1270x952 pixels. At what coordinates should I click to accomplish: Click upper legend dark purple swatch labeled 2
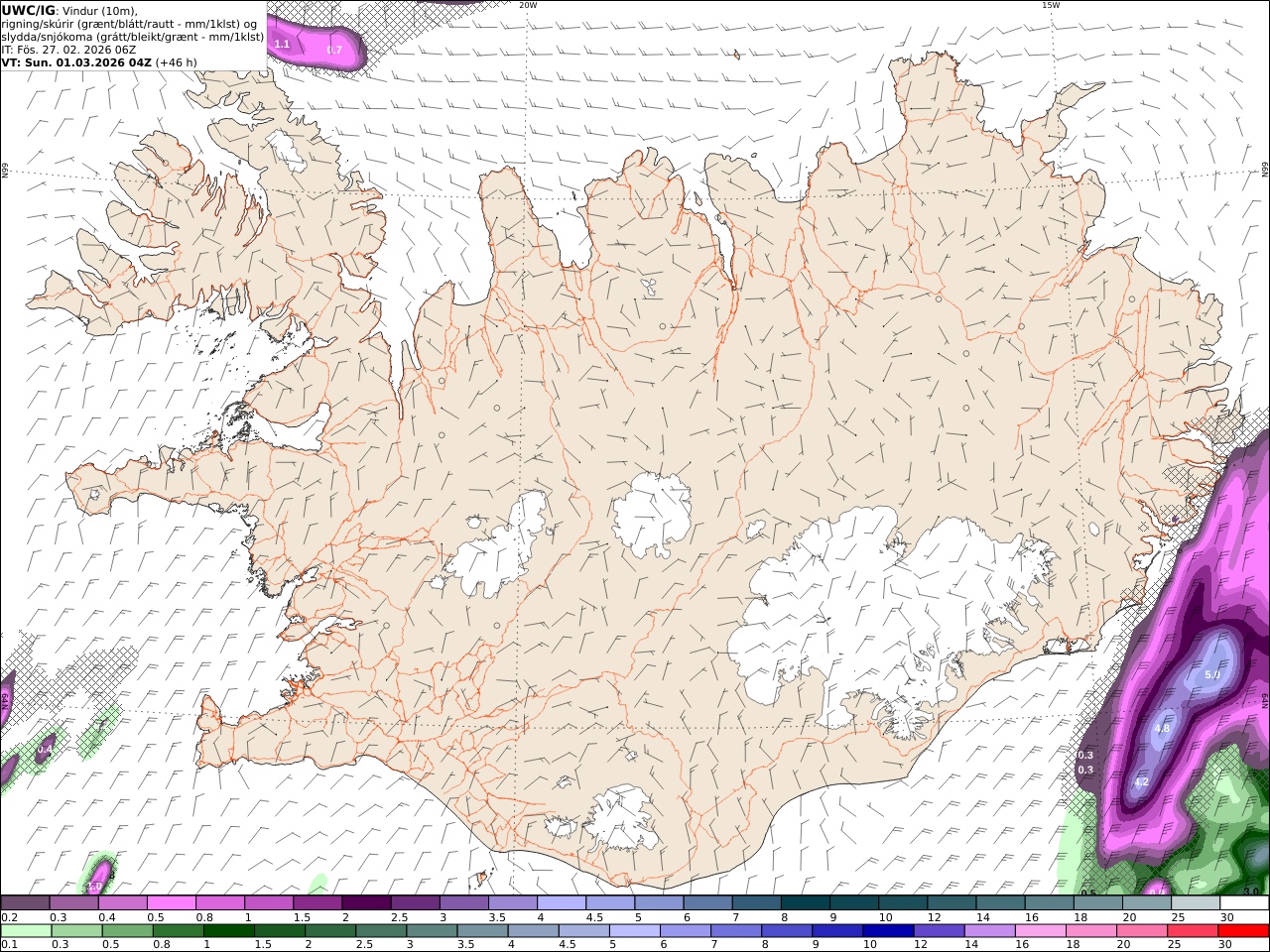pos(366,902)
